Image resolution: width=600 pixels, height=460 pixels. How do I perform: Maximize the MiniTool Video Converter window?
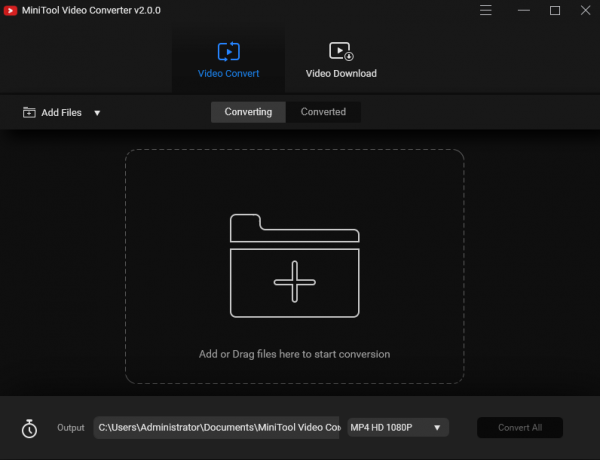pyautogui.click(x=555, y=10)
